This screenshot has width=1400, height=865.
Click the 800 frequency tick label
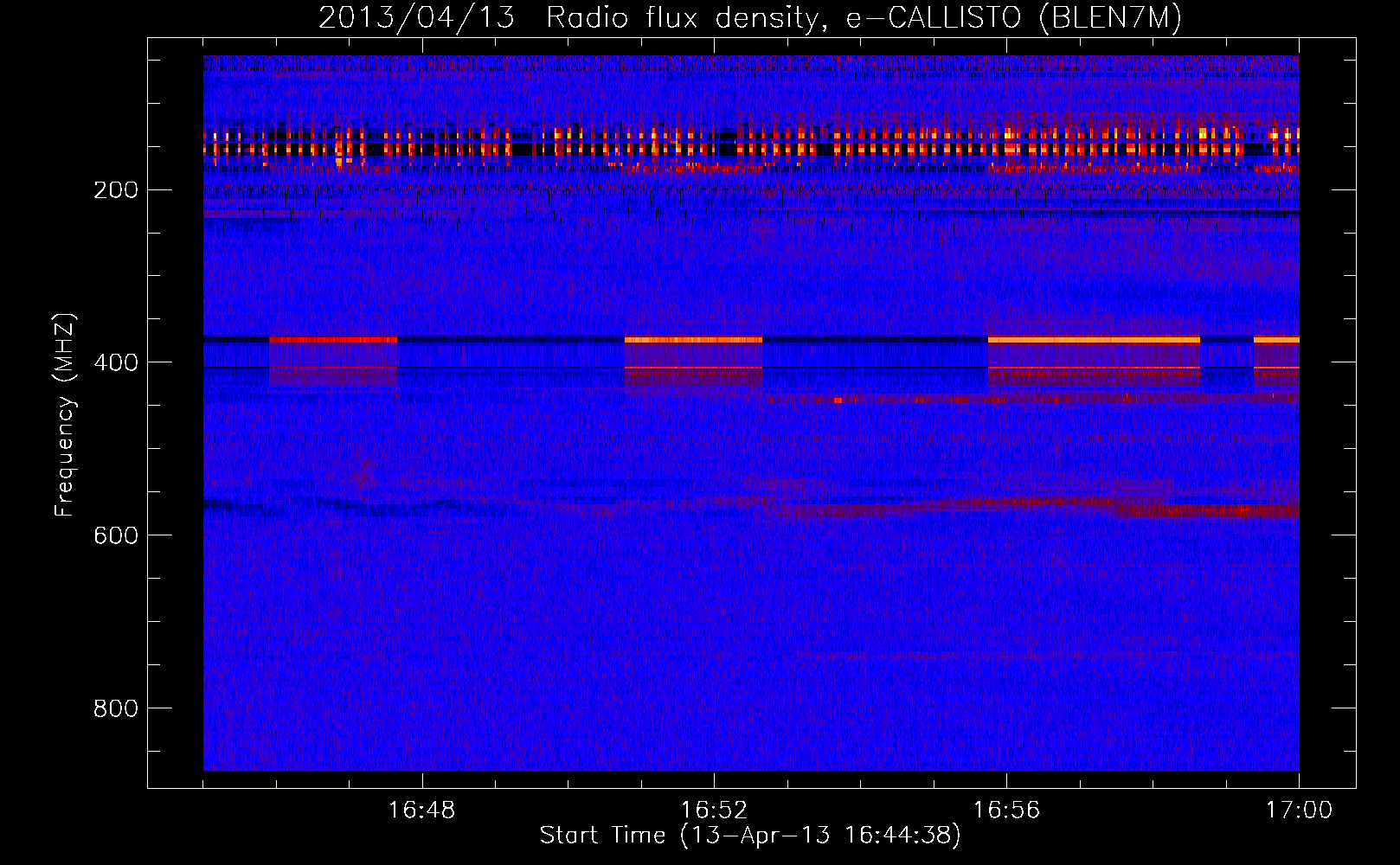[116, 708]
